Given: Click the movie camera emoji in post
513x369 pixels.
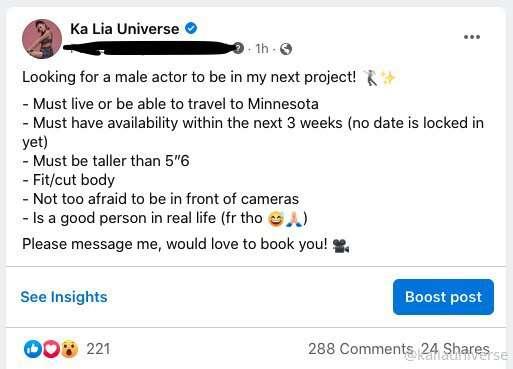Looking at the screenshot, I should [x=341, y=246].
